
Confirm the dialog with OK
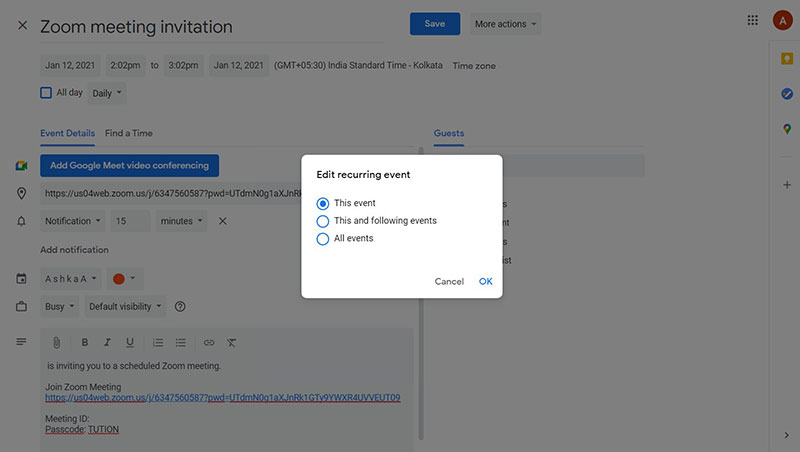pyautogui.click(x=485, y=282)
